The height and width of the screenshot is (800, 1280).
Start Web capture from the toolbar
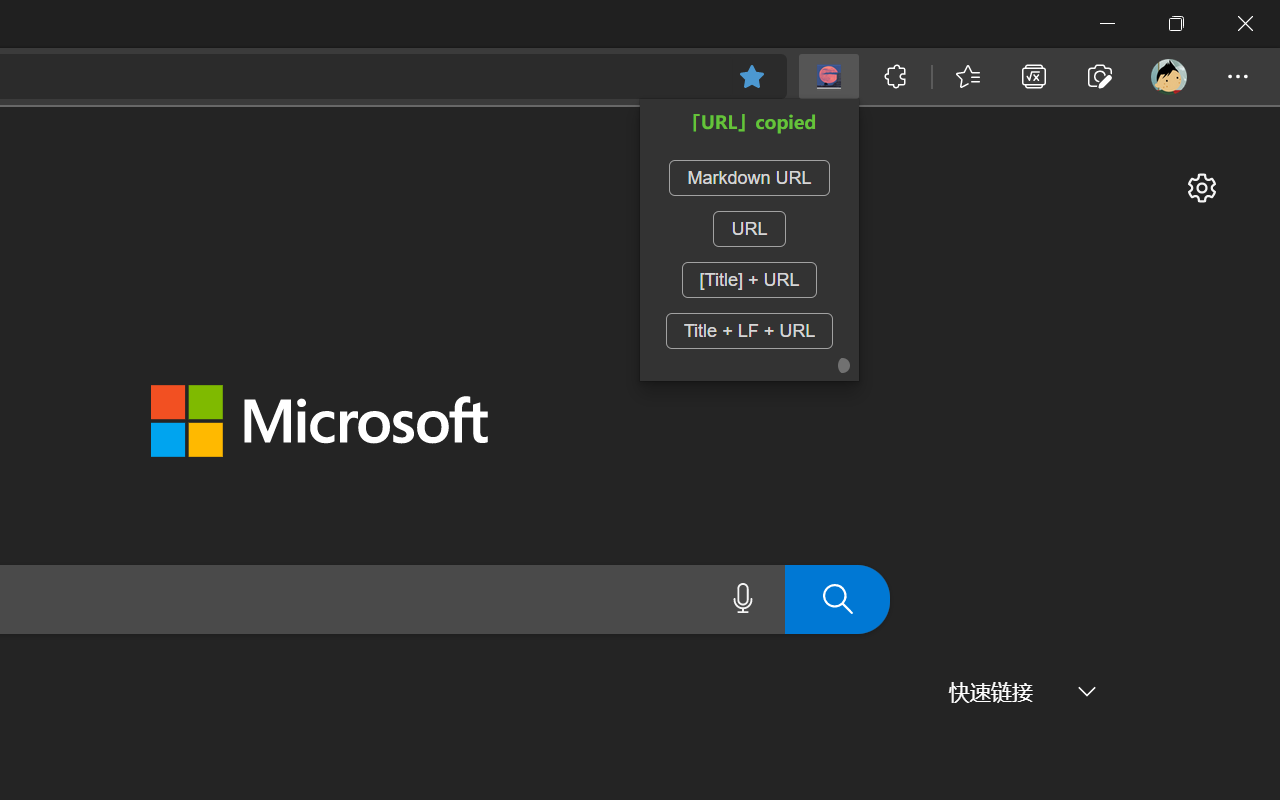[1100, 76]
